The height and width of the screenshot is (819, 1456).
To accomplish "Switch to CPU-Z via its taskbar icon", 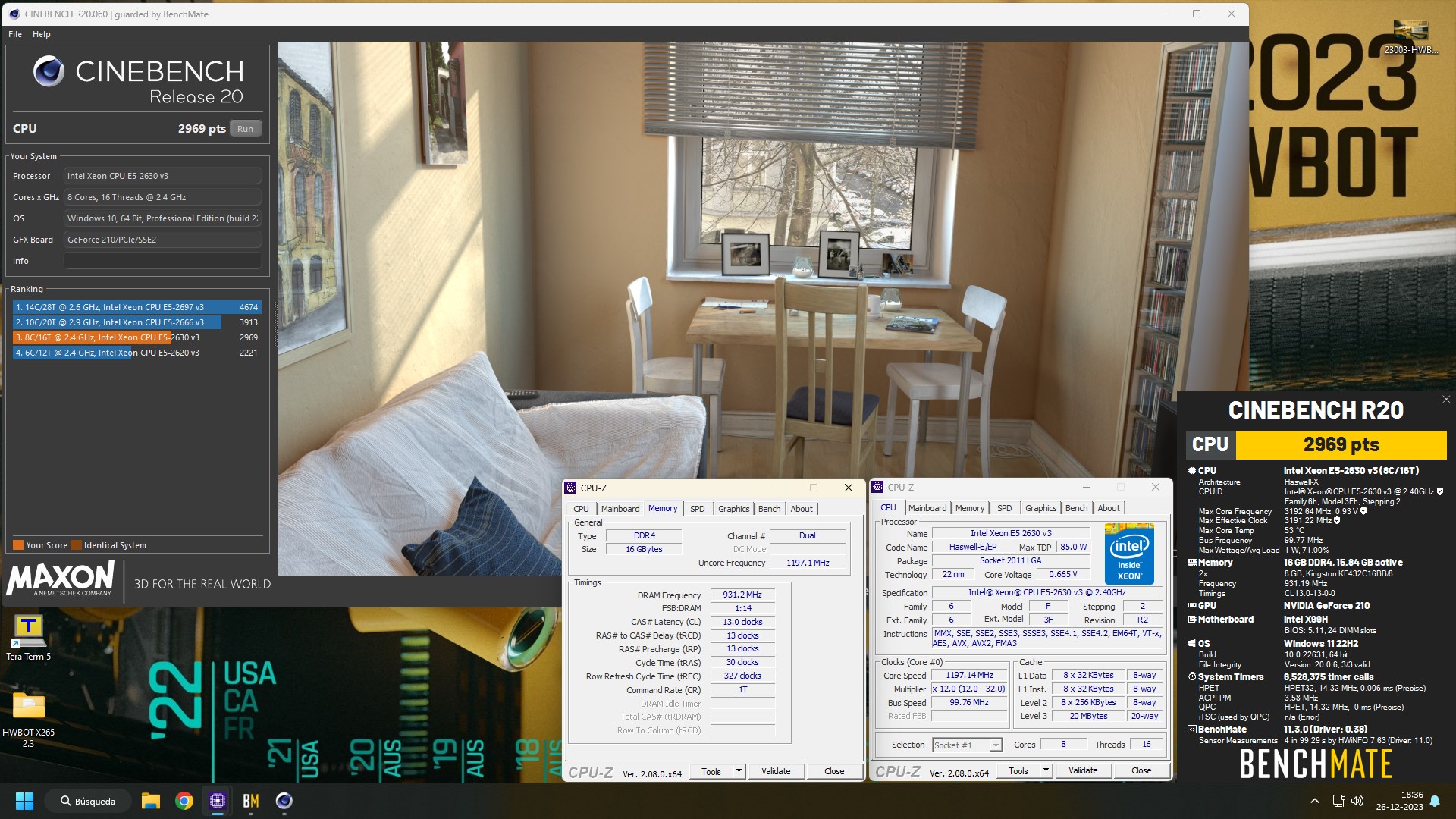I will pos(218,801).
